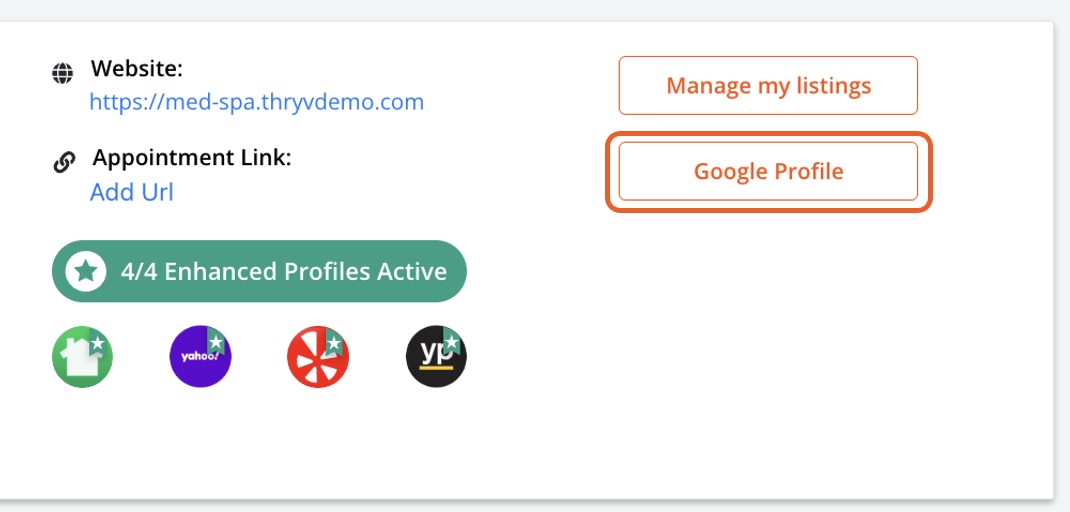Click the star ribbon on the Yahoo icon

tap(217, 342)
